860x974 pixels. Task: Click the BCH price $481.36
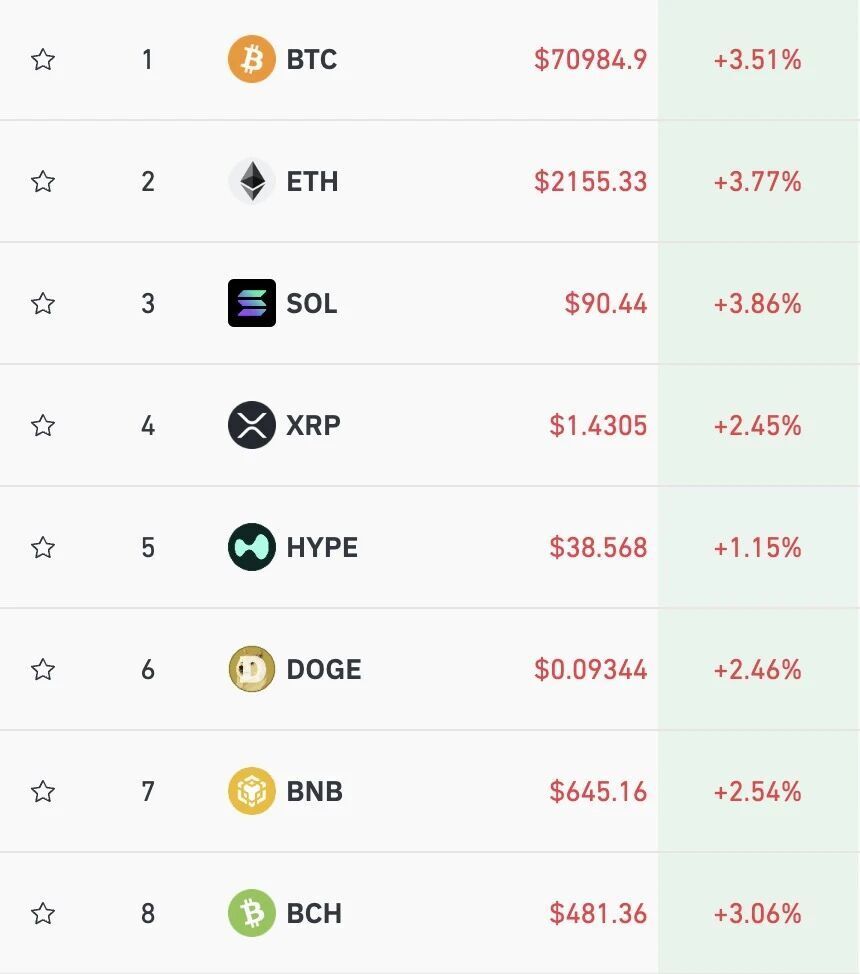click(598, 913)
